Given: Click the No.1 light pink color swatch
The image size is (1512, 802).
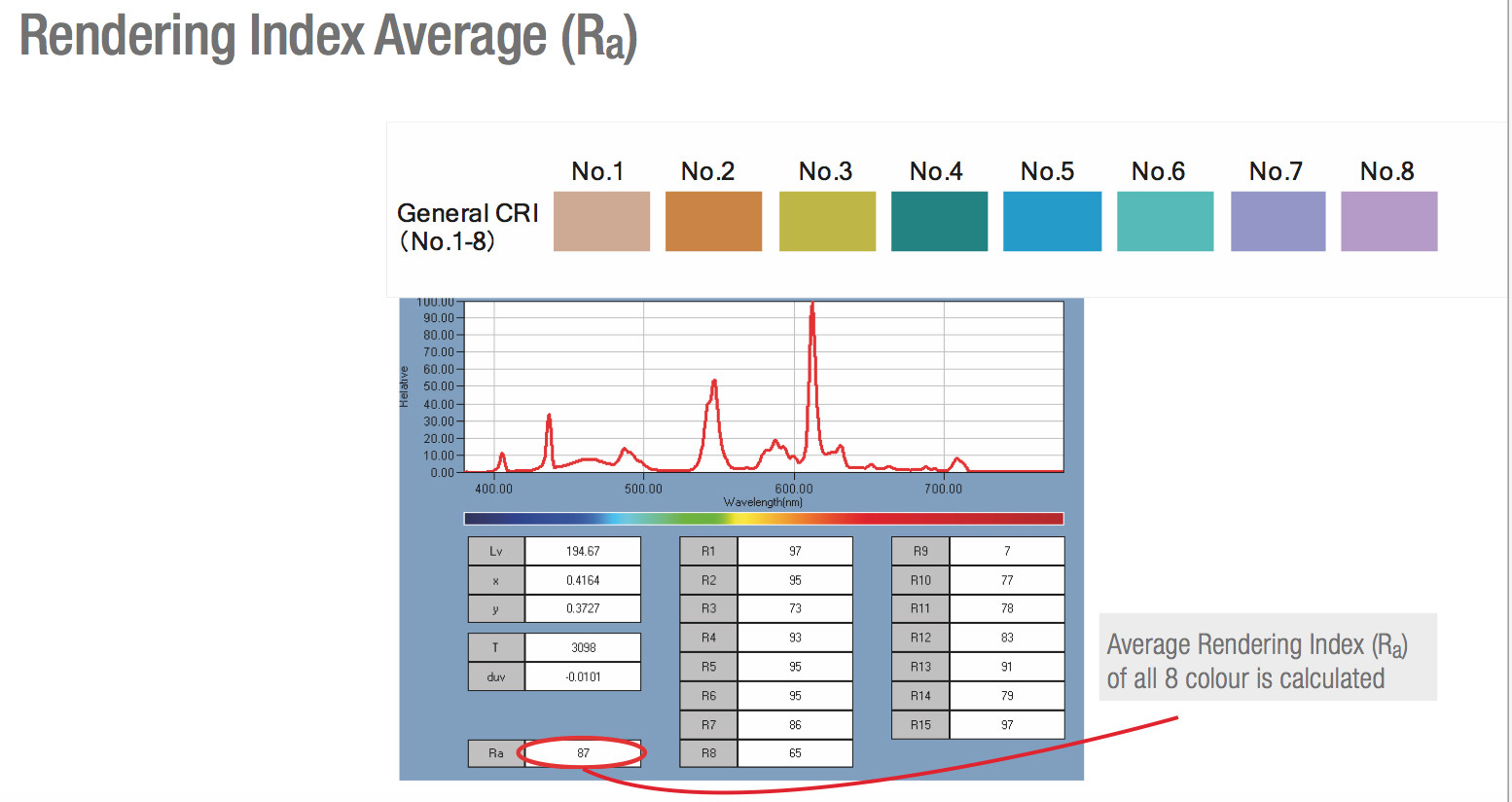Looking at the screenshot, I should click(601, 222).
